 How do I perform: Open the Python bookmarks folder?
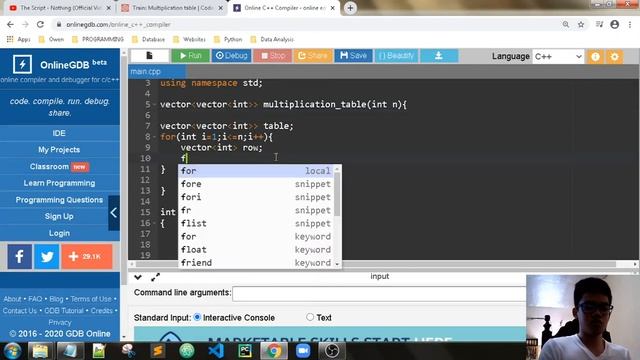tap(229, 39)
